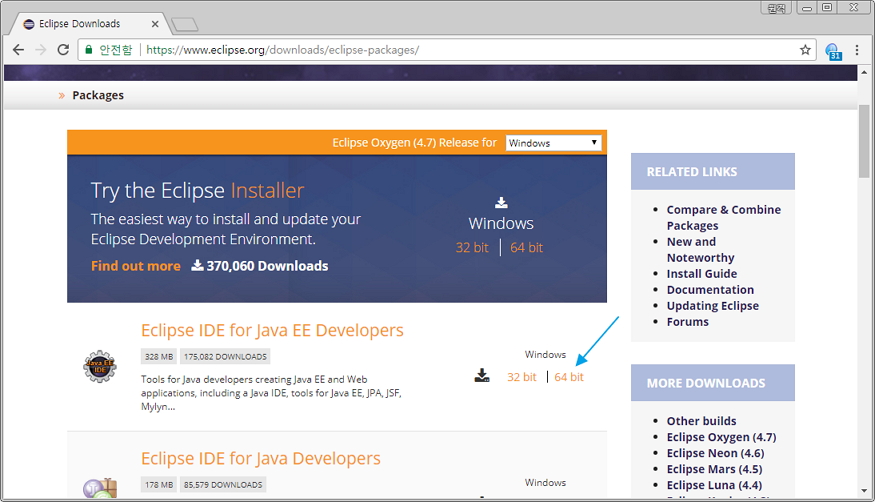Click the browser forward arrow

tap(41, 50)
